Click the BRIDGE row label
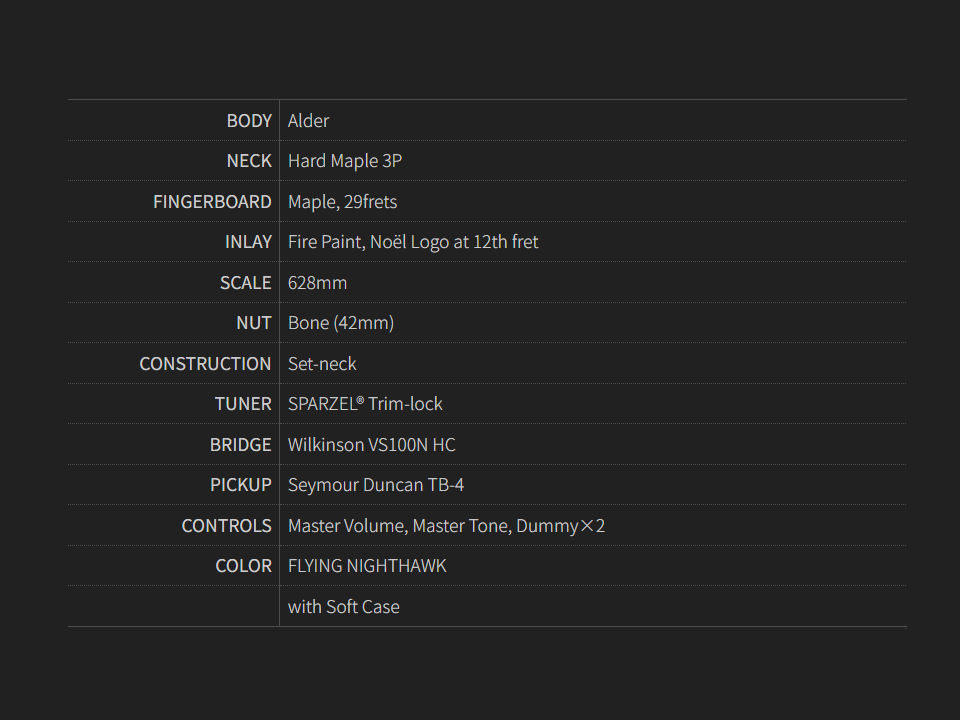The width and height of the screenshot is (960, 720). coord(240,445)
